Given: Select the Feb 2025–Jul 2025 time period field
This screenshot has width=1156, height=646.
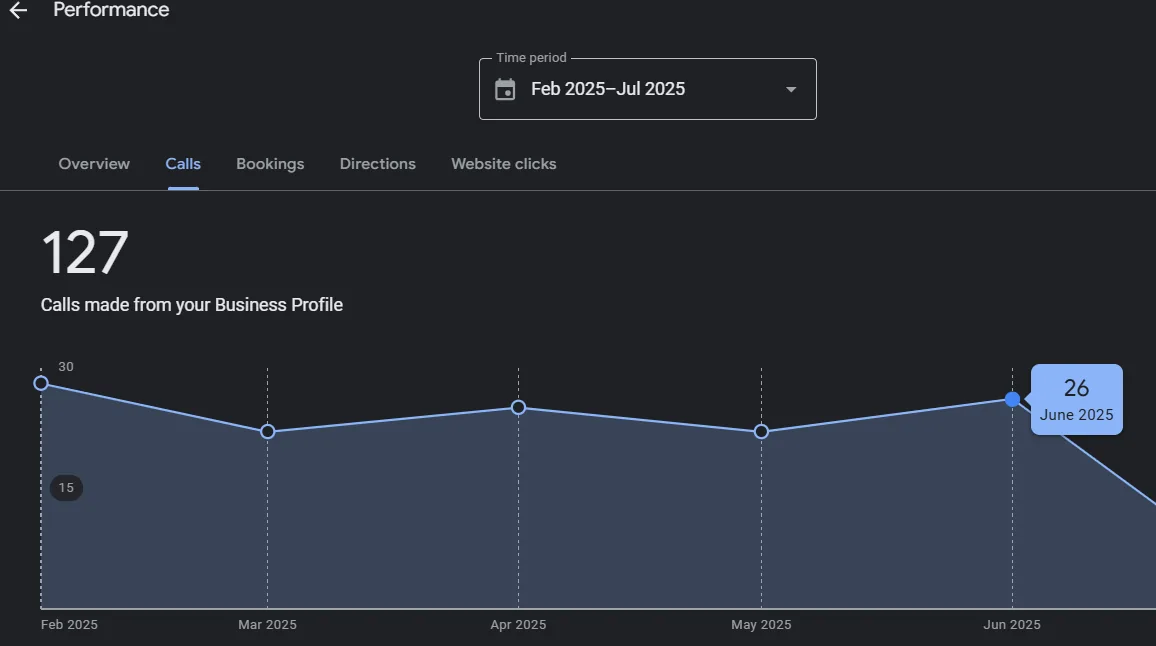Looking at the screenshot, I should pyautogui.click(x=647, y=88).
